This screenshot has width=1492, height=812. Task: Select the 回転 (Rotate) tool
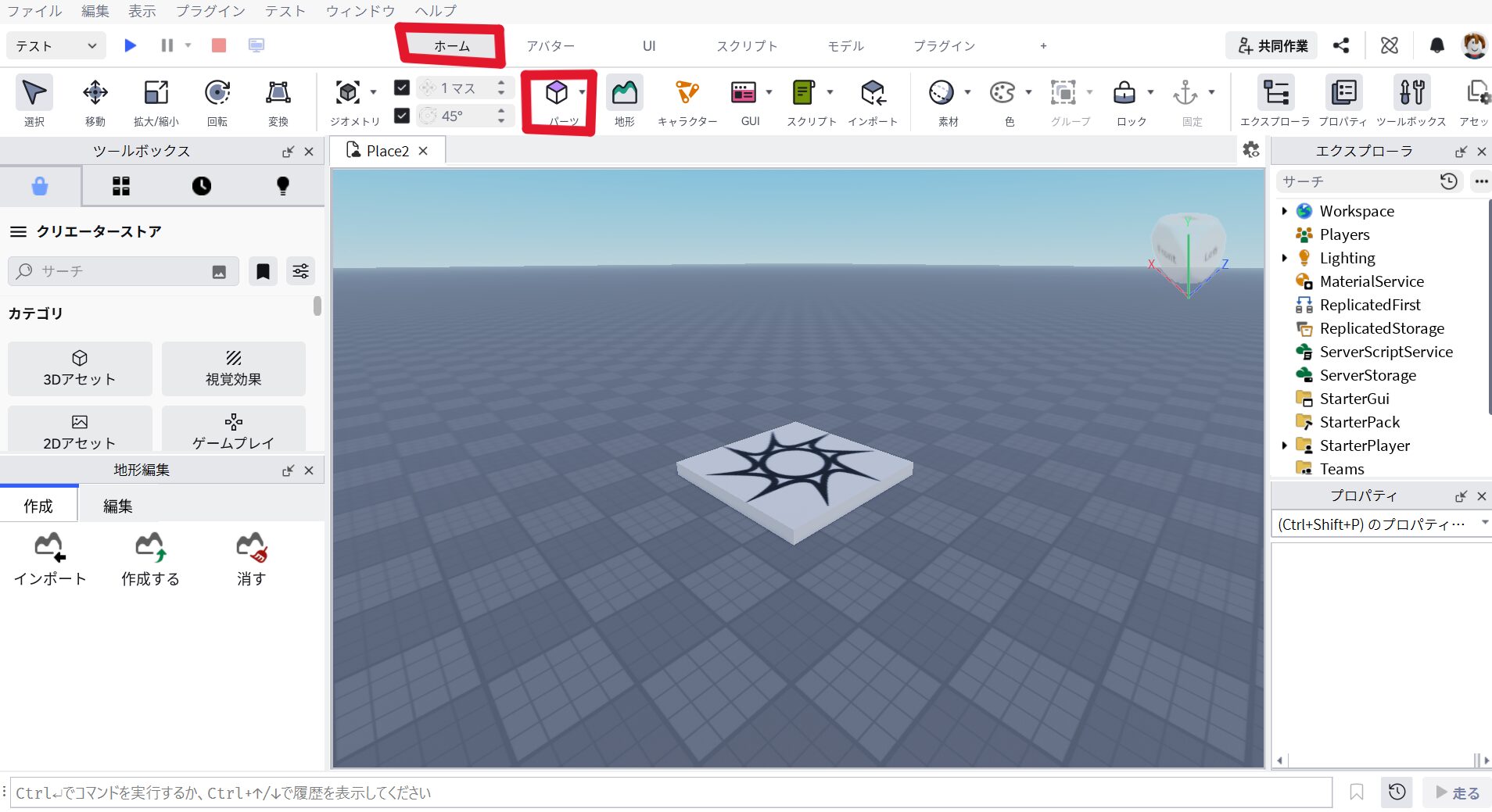coord(217,102)
